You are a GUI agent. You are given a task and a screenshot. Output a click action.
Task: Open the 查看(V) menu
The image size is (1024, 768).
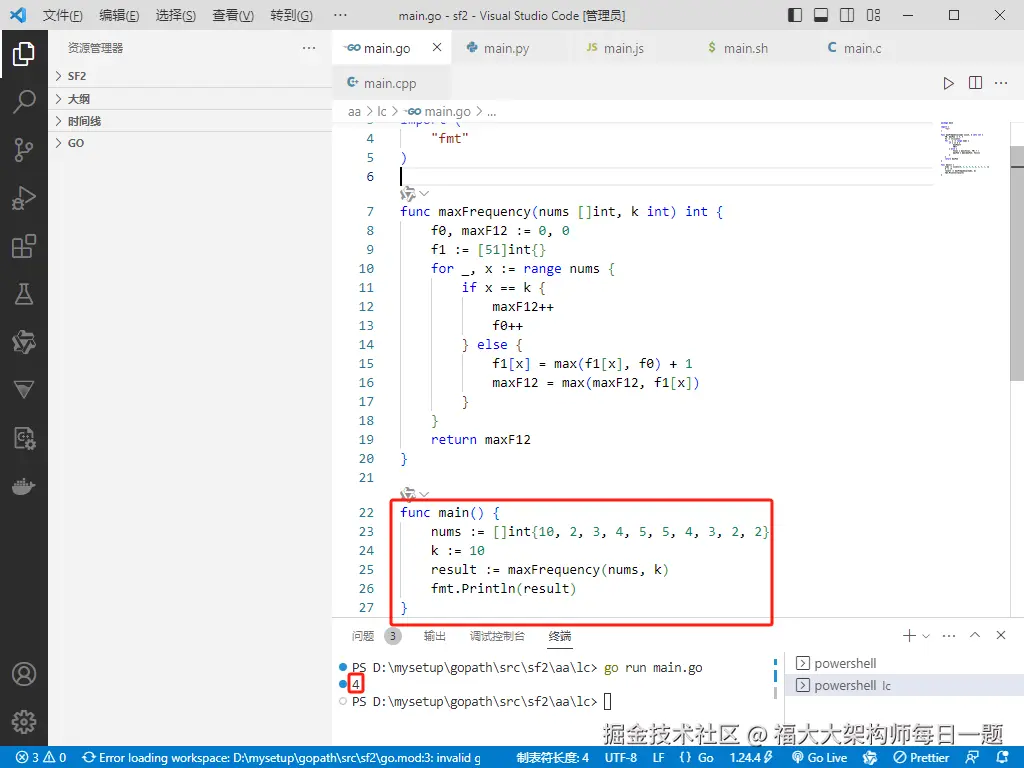click(233, 15)
